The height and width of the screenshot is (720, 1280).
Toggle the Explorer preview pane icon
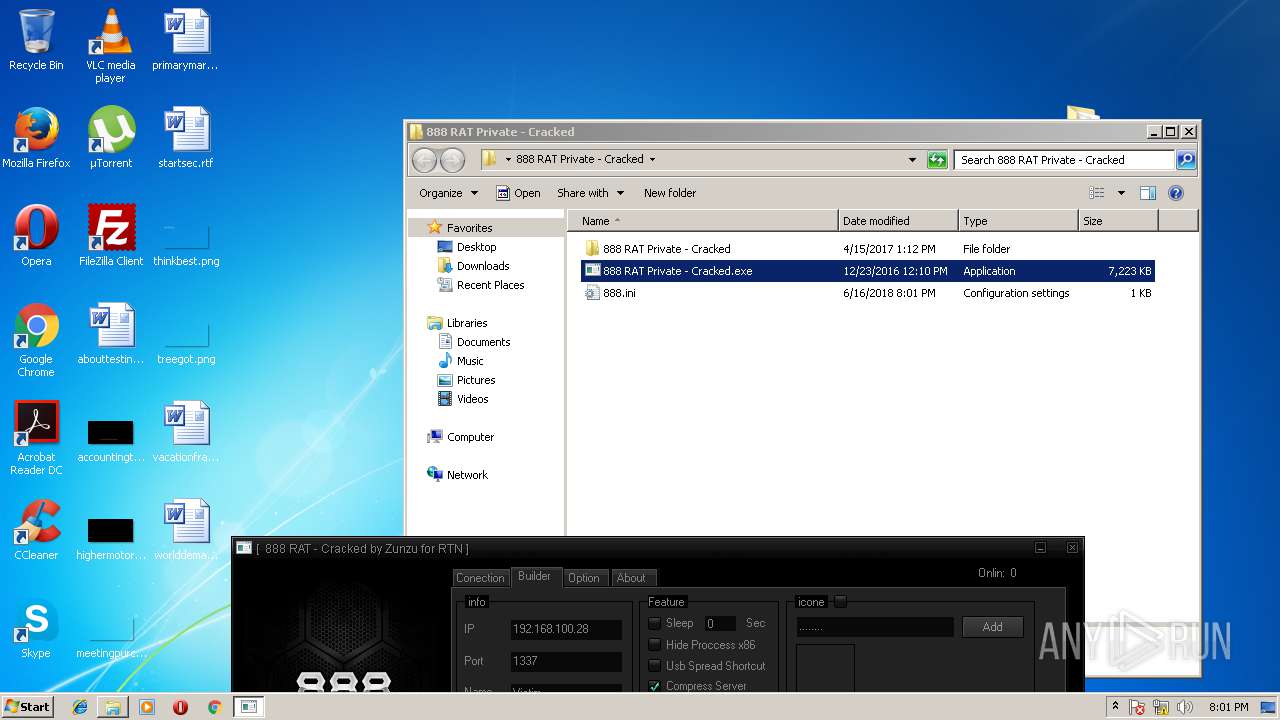click(x=1148, y=193)
